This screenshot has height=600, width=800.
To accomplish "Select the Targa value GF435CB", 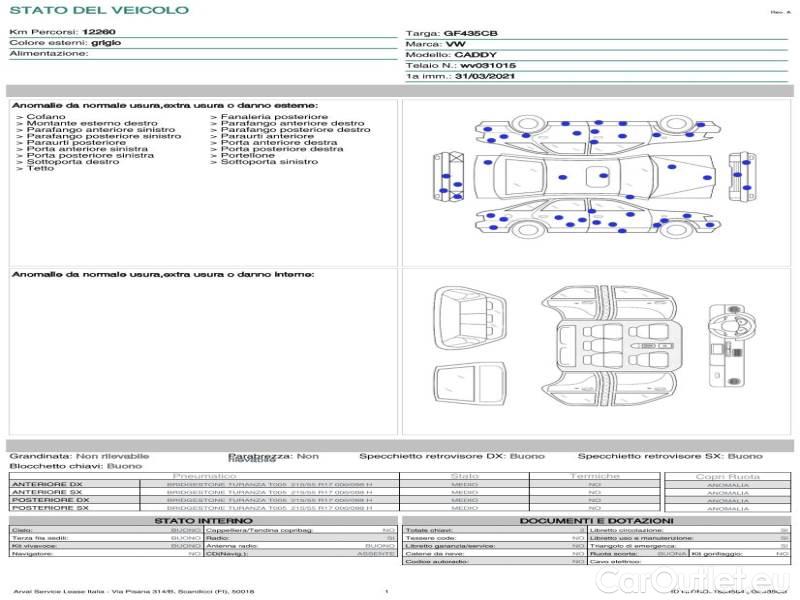I will tap(470, 33).
